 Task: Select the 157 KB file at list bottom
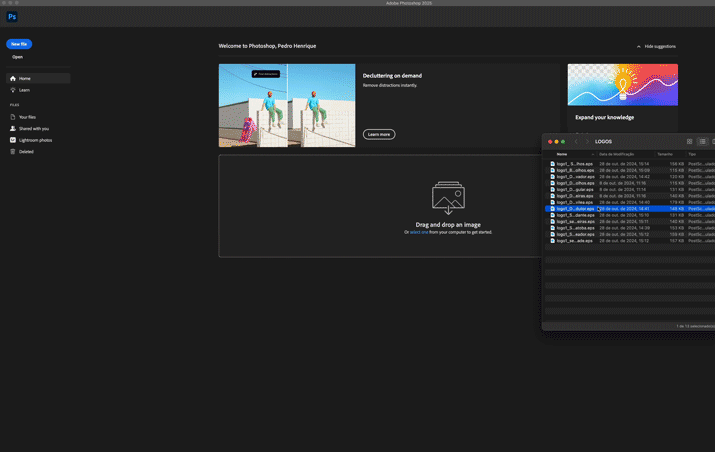[630, 240]
